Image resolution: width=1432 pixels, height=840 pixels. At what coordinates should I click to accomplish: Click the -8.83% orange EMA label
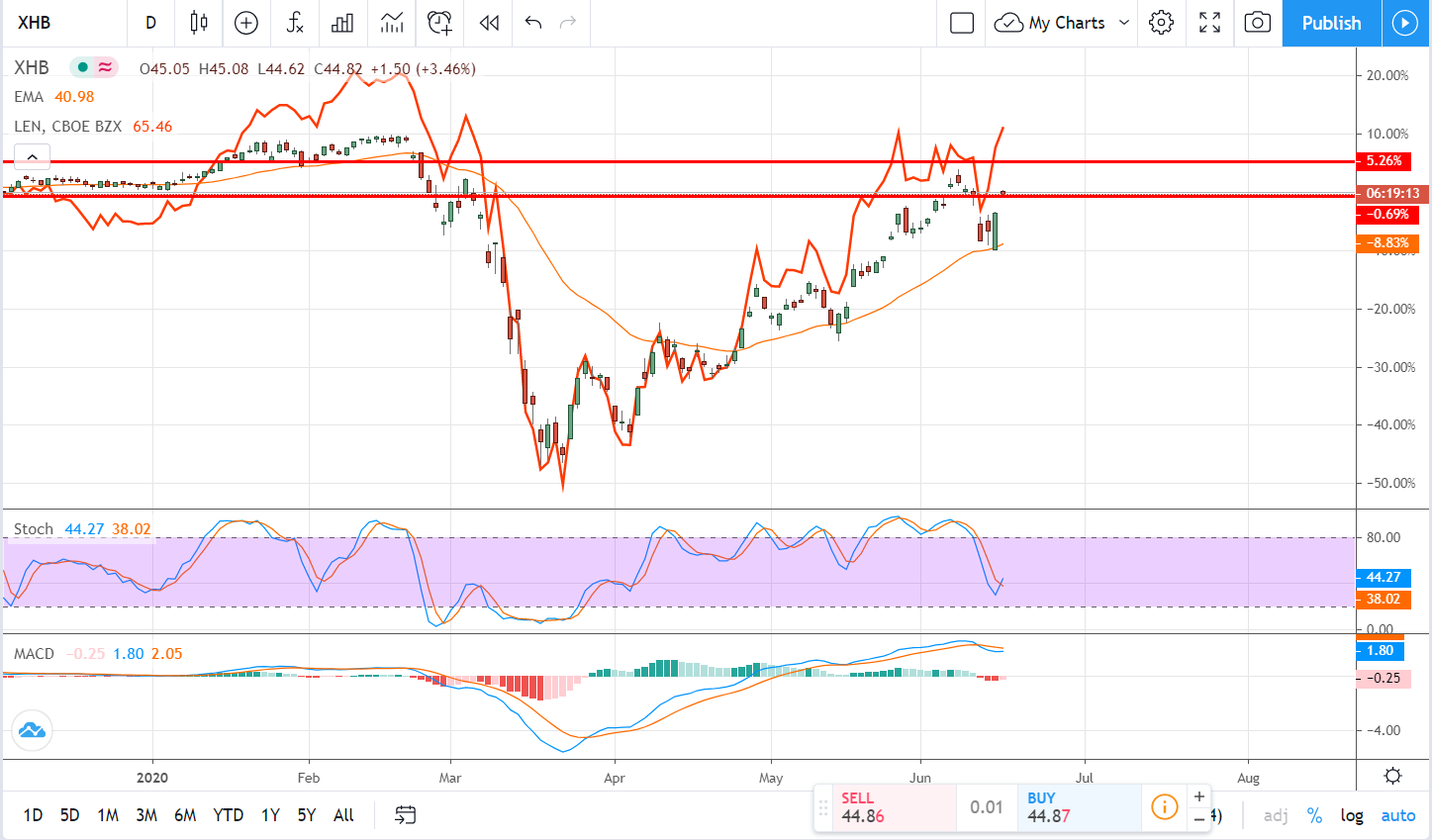tap(1387, 242)
